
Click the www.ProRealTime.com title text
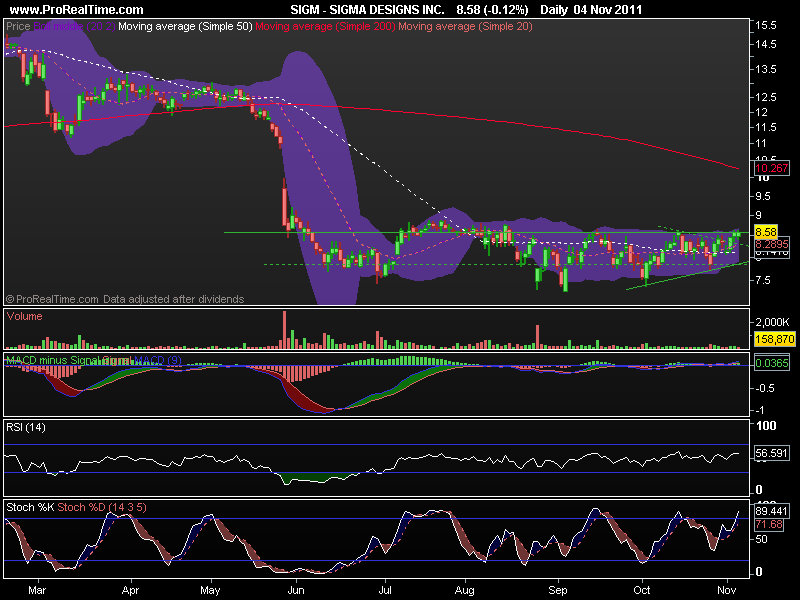point(77,10)
